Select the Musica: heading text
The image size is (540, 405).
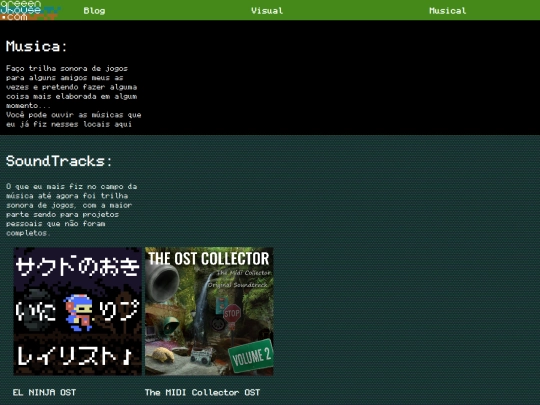[x=36, y=46]
